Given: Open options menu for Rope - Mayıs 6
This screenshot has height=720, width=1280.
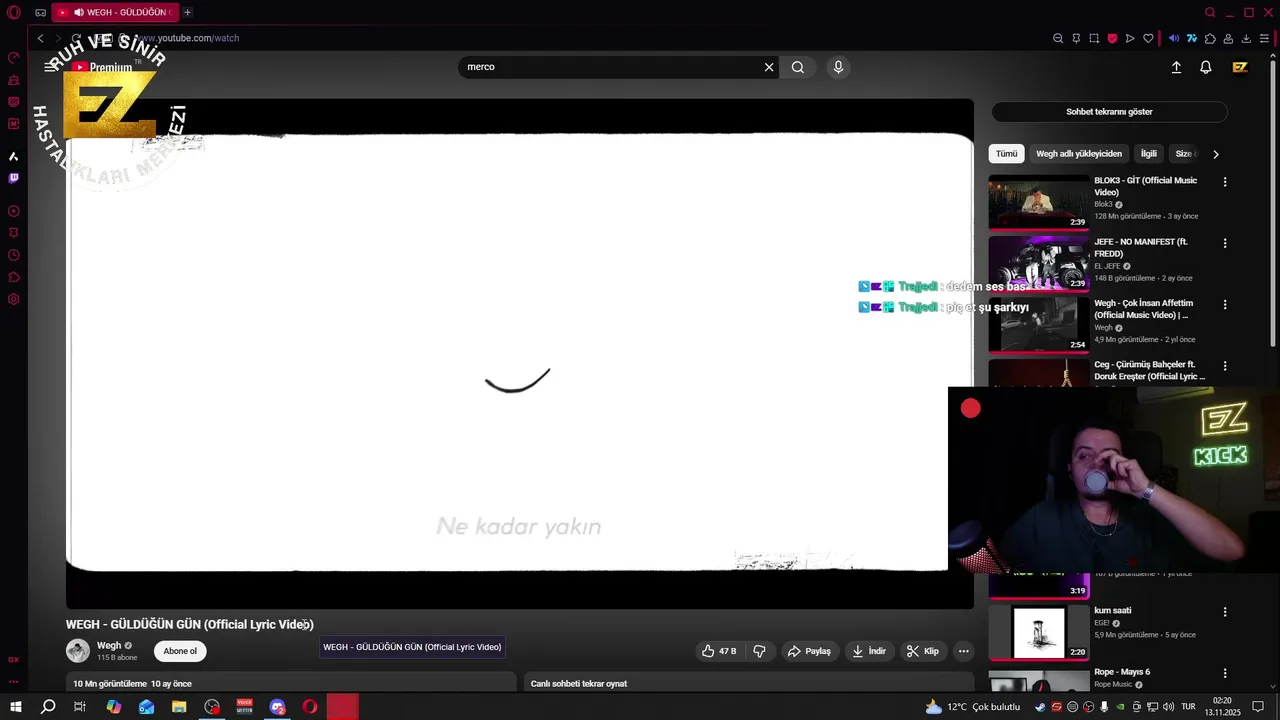Looking at the screenshot, I should (1225, 673).
